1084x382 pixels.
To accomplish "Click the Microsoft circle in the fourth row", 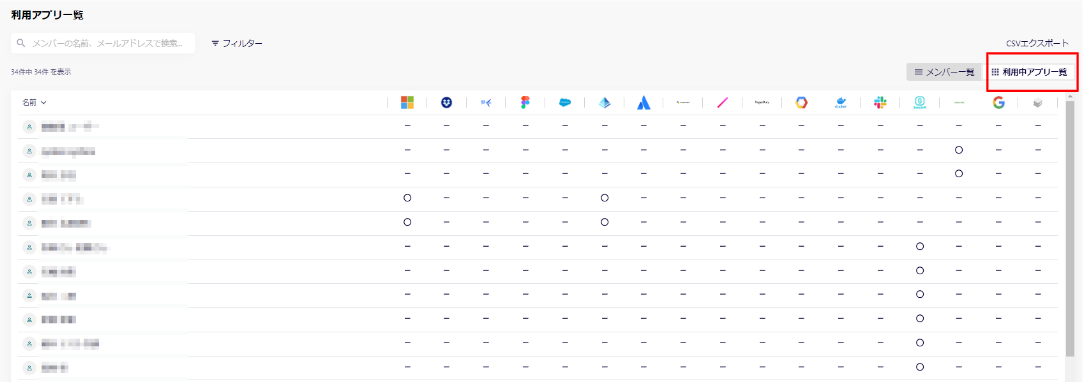I will (407, 198).
